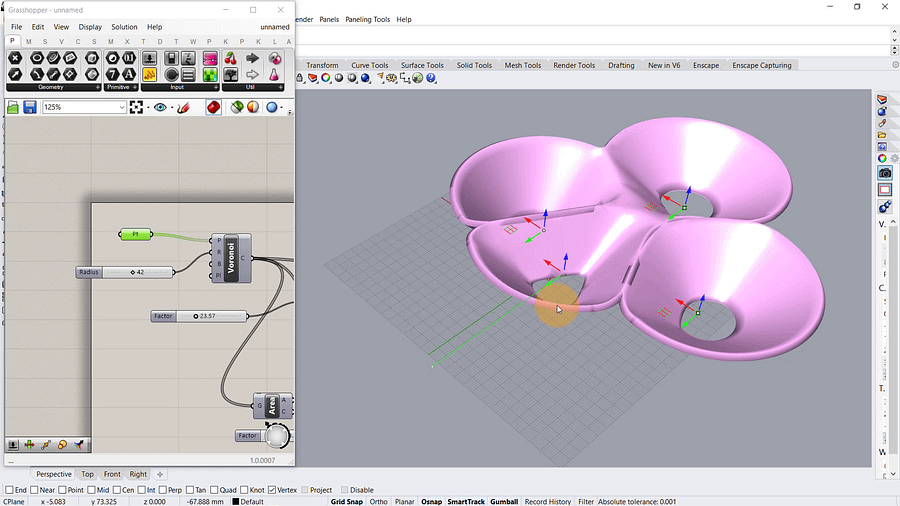900x506 pixels.
Task: Select the Control Knob round input icon
Action: click(x=171, y=74)
